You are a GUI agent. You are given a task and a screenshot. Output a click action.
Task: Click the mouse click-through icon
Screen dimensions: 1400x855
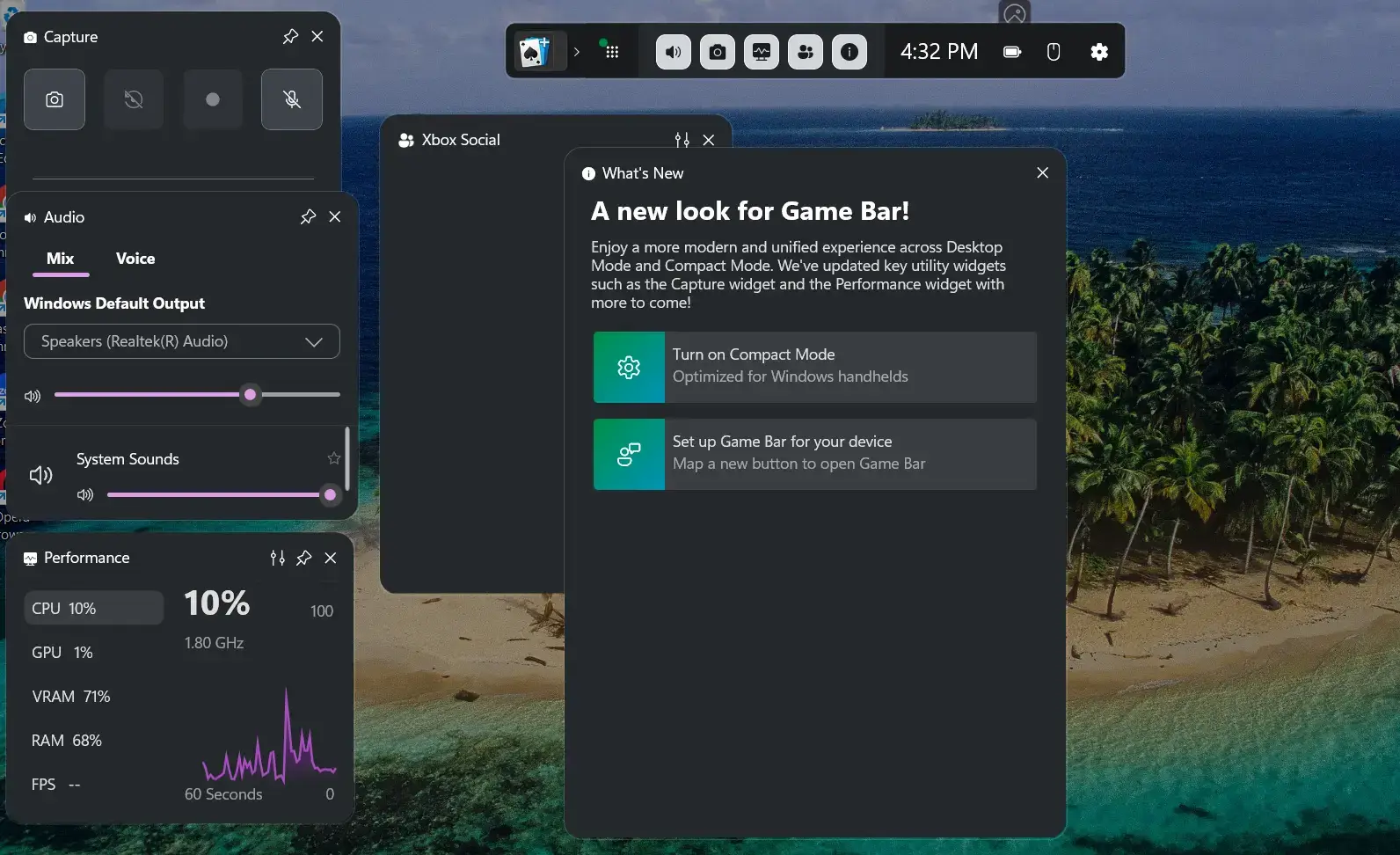(x=1054, y=52)
